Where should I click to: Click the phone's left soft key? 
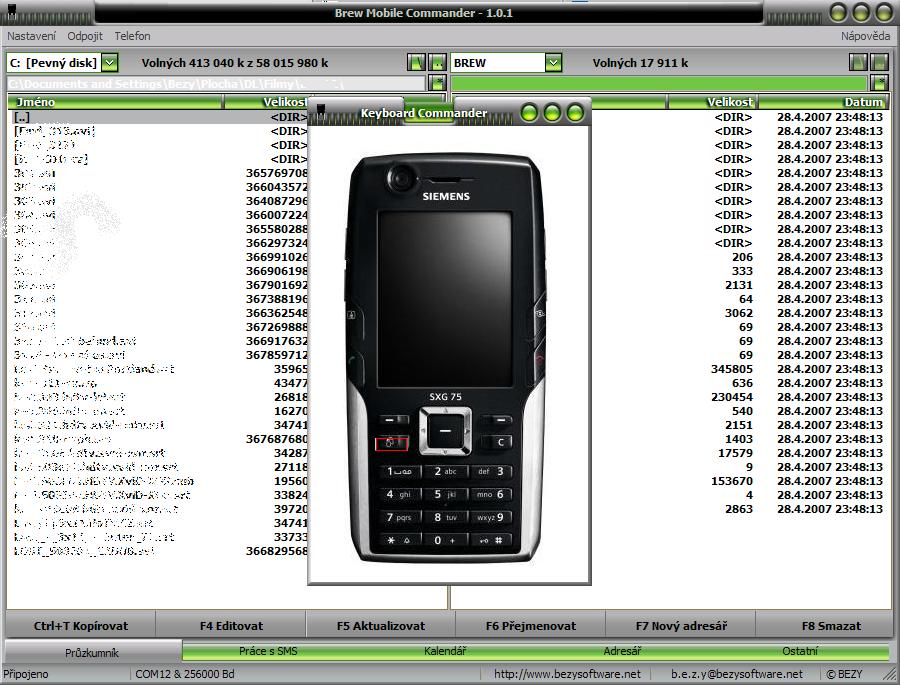(x=392, y=420)
